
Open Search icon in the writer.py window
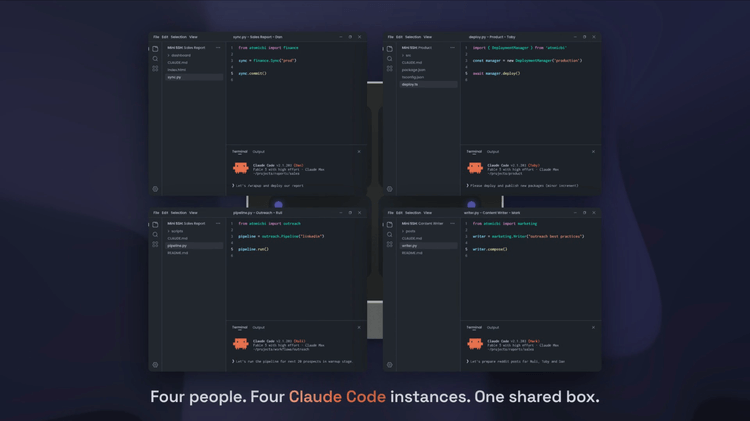[389, 235]
